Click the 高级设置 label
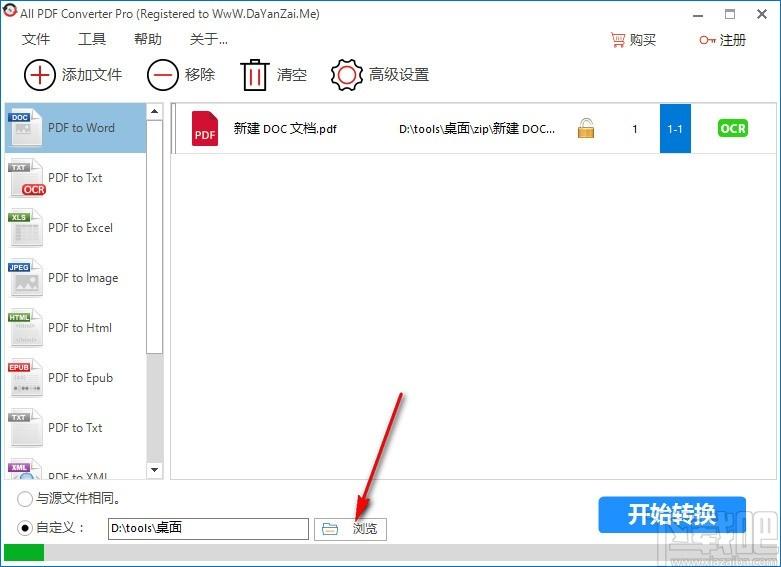Screen dimensions: 781x567 399,75
